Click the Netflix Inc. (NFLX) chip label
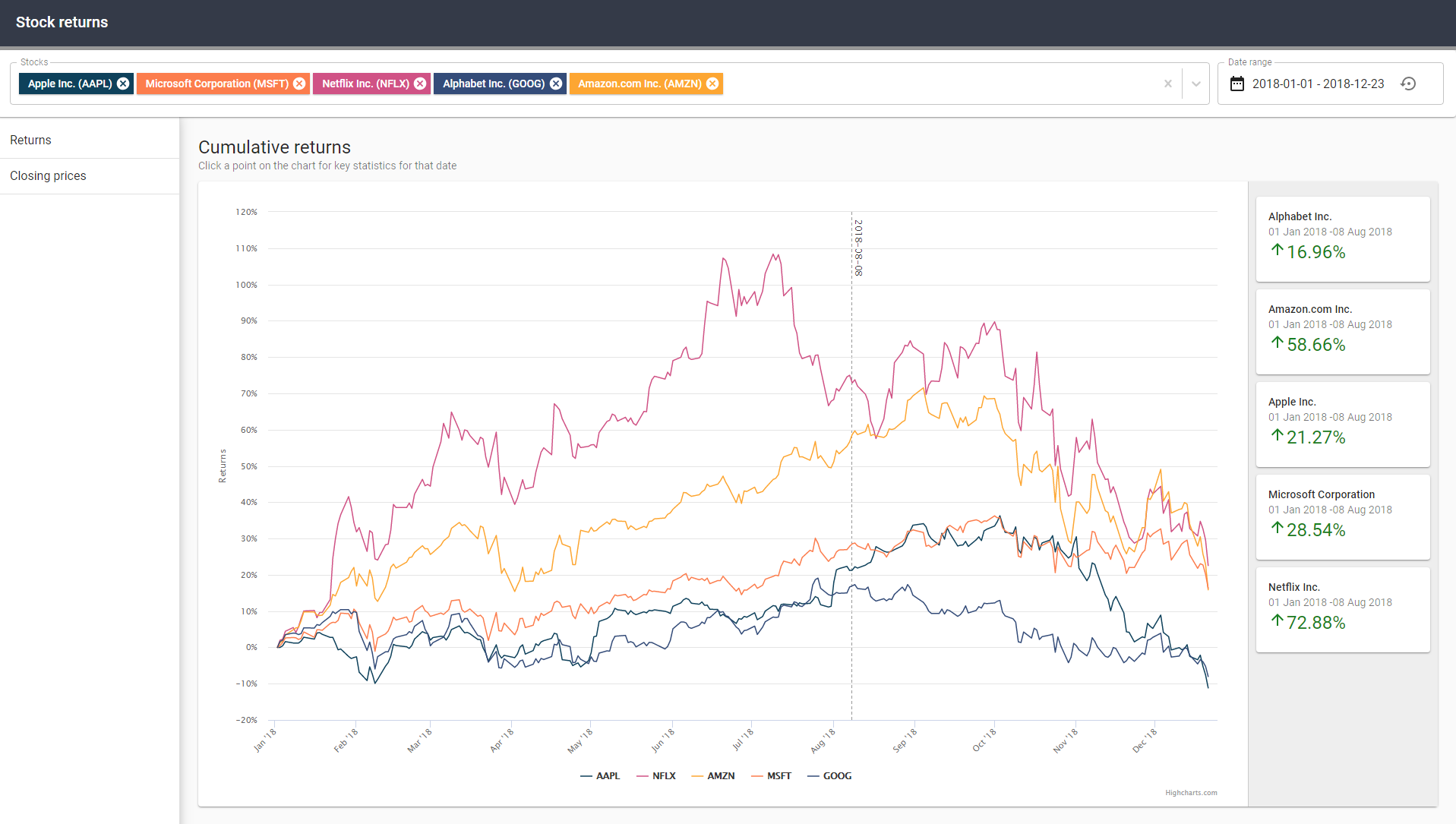The height and width of the screenshot is (824, 1456). (365, 84)
